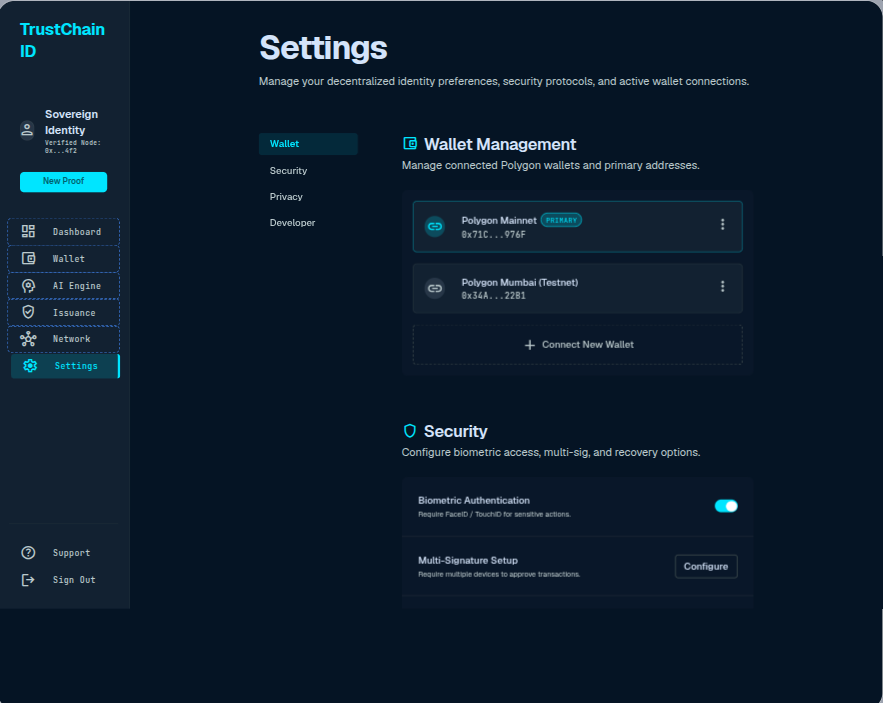Viewport: 883px width, 703px height.
Task: Switch to the Developer settings tab
Action: (x=308, y=223)
